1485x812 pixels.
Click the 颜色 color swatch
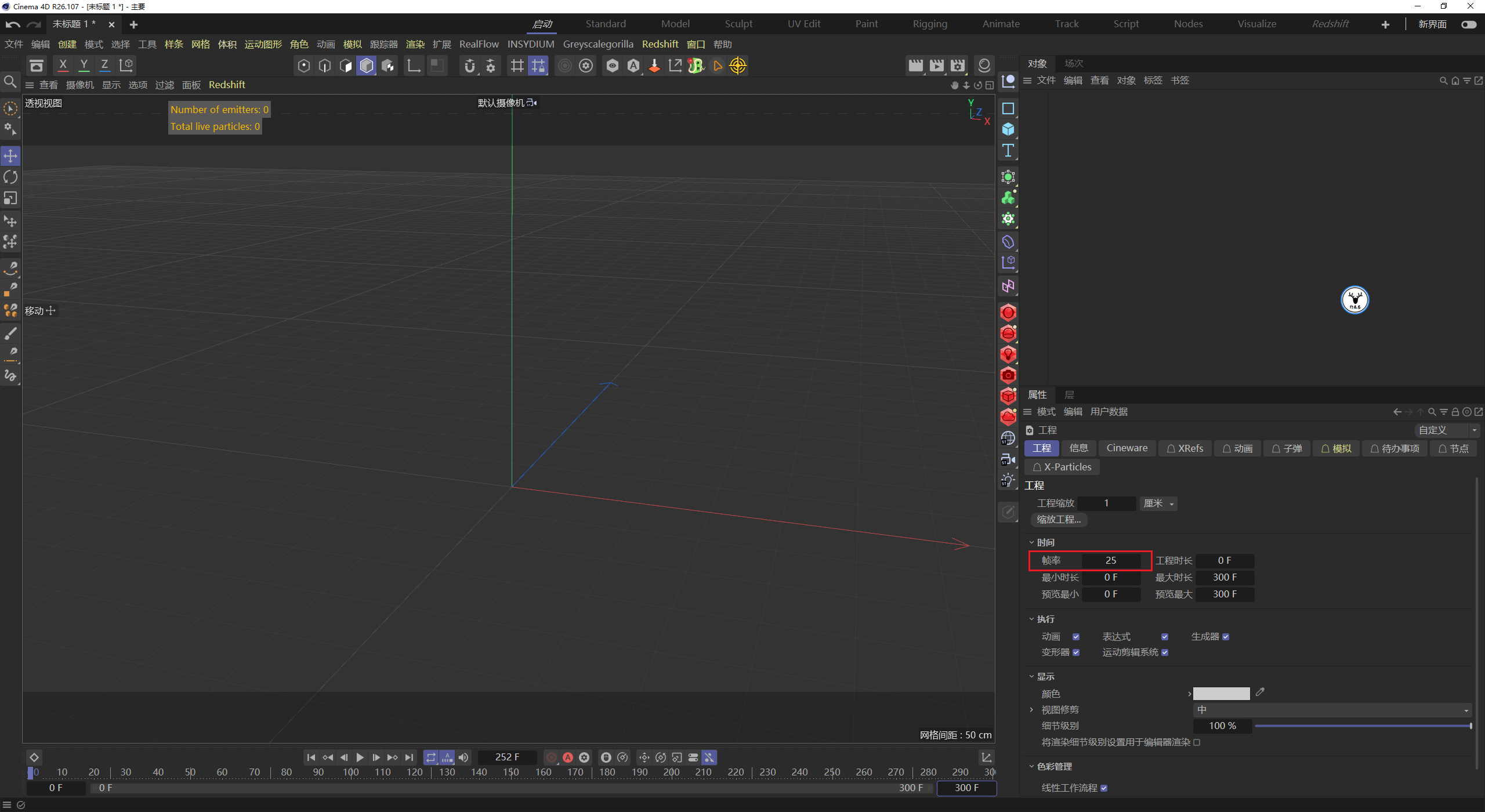coord(1221,694)
